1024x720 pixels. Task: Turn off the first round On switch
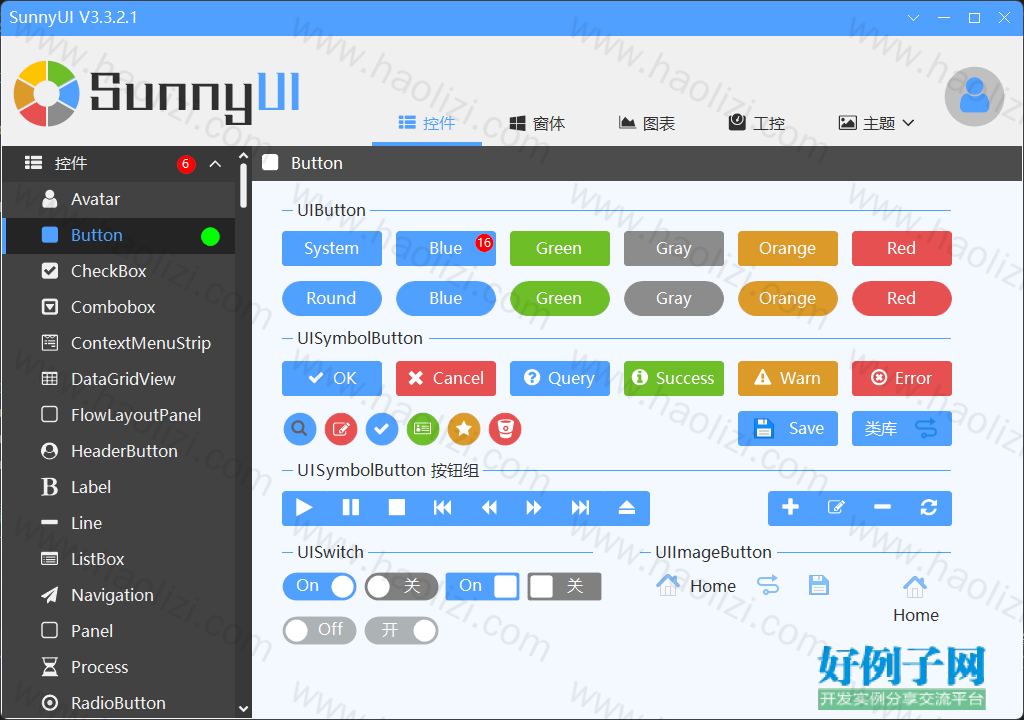pos(319,586)
